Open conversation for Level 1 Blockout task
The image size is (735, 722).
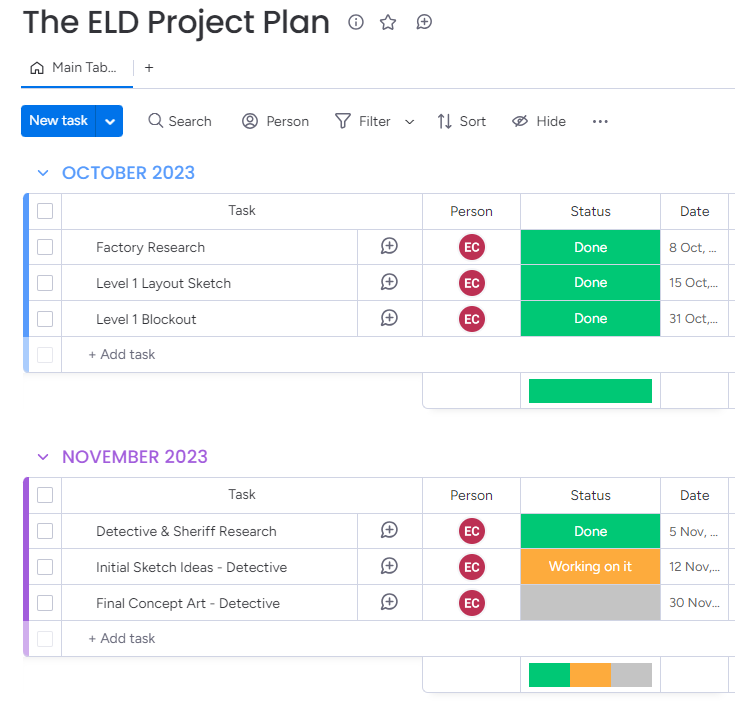[x=390, y=319]
